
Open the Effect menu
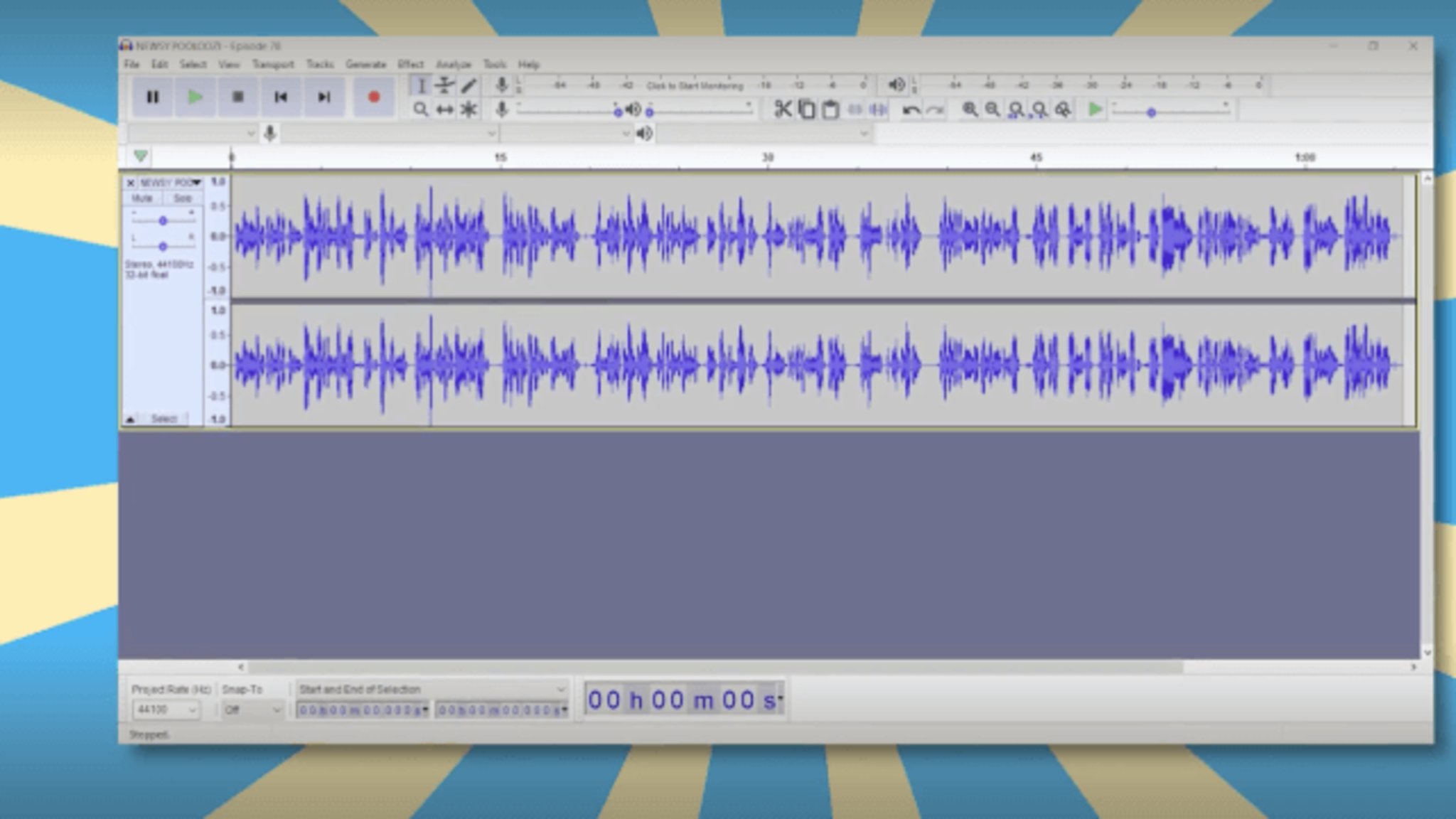pyautogui.click(x=410, y=64)
